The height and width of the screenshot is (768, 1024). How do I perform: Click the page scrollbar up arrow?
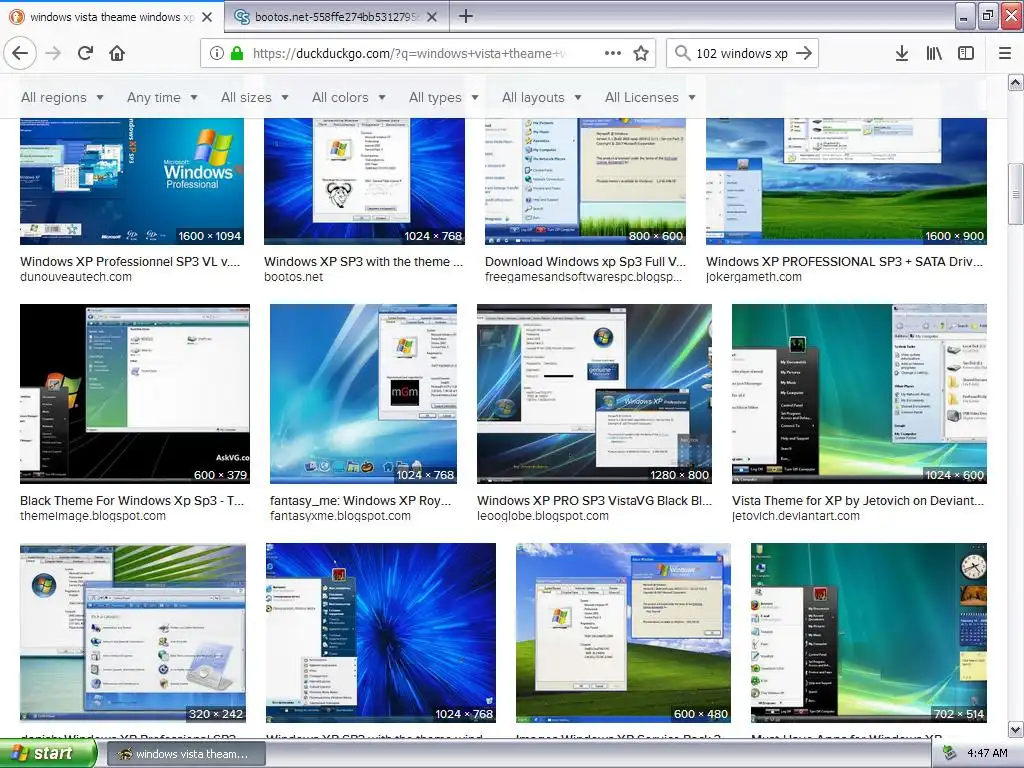[x=1016, y=82]
